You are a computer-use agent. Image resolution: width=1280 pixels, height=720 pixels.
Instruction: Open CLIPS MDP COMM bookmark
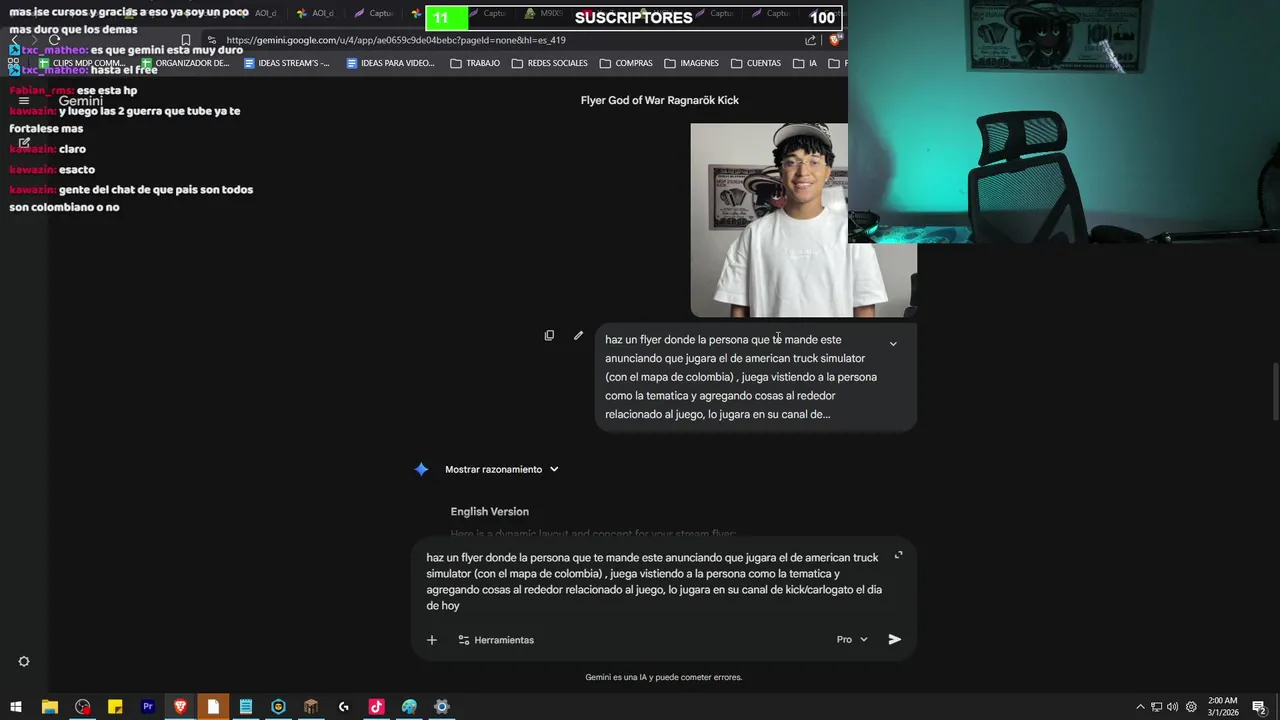click(81, 63)
